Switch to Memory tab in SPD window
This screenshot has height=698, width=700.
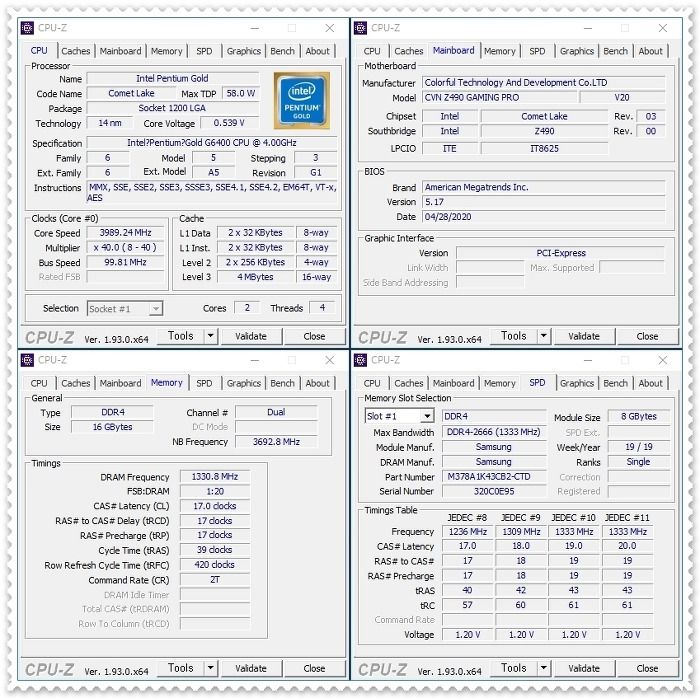click(x=500, y=383)
